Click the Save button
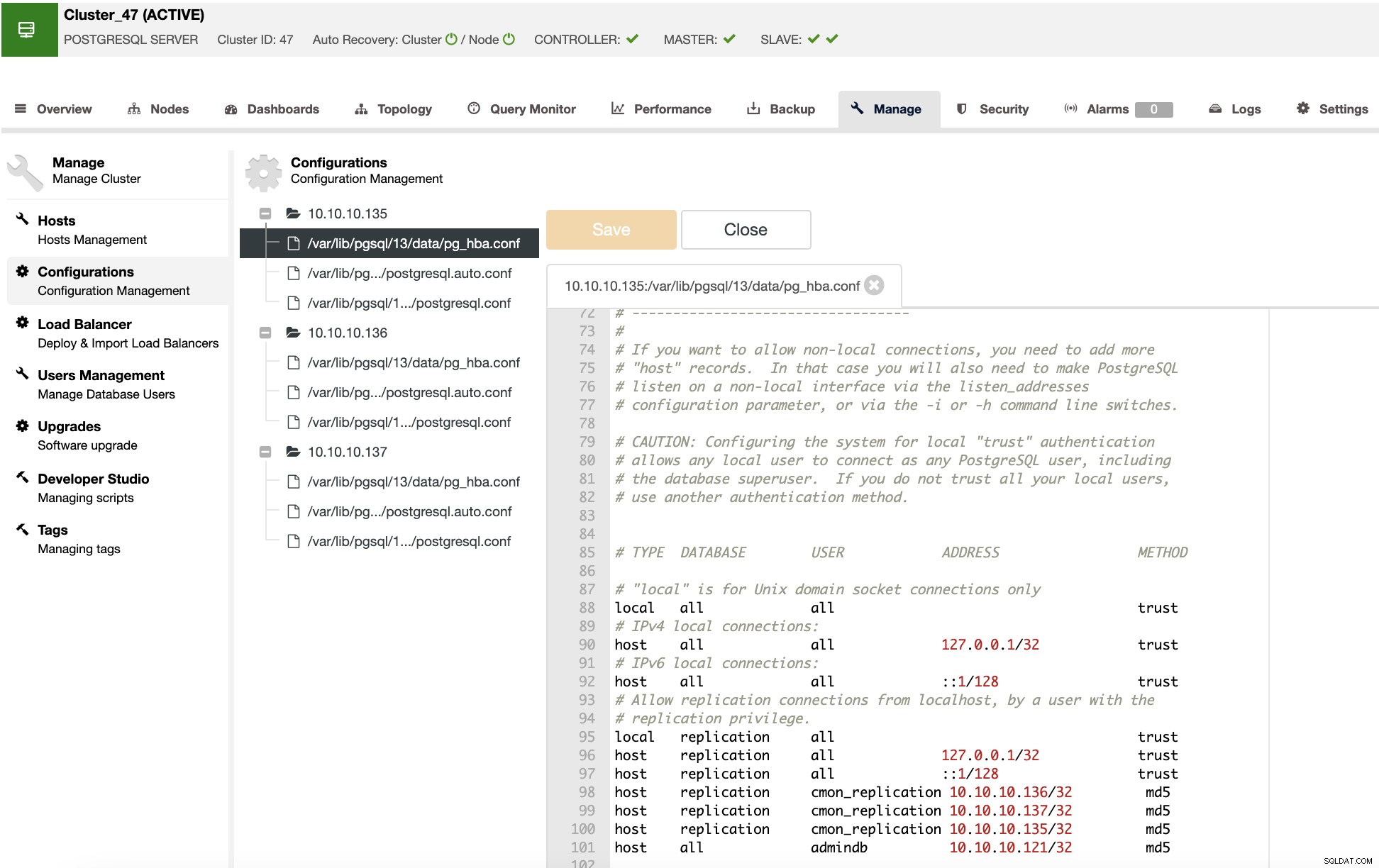 pyautogui.click(x=611, y=230)
